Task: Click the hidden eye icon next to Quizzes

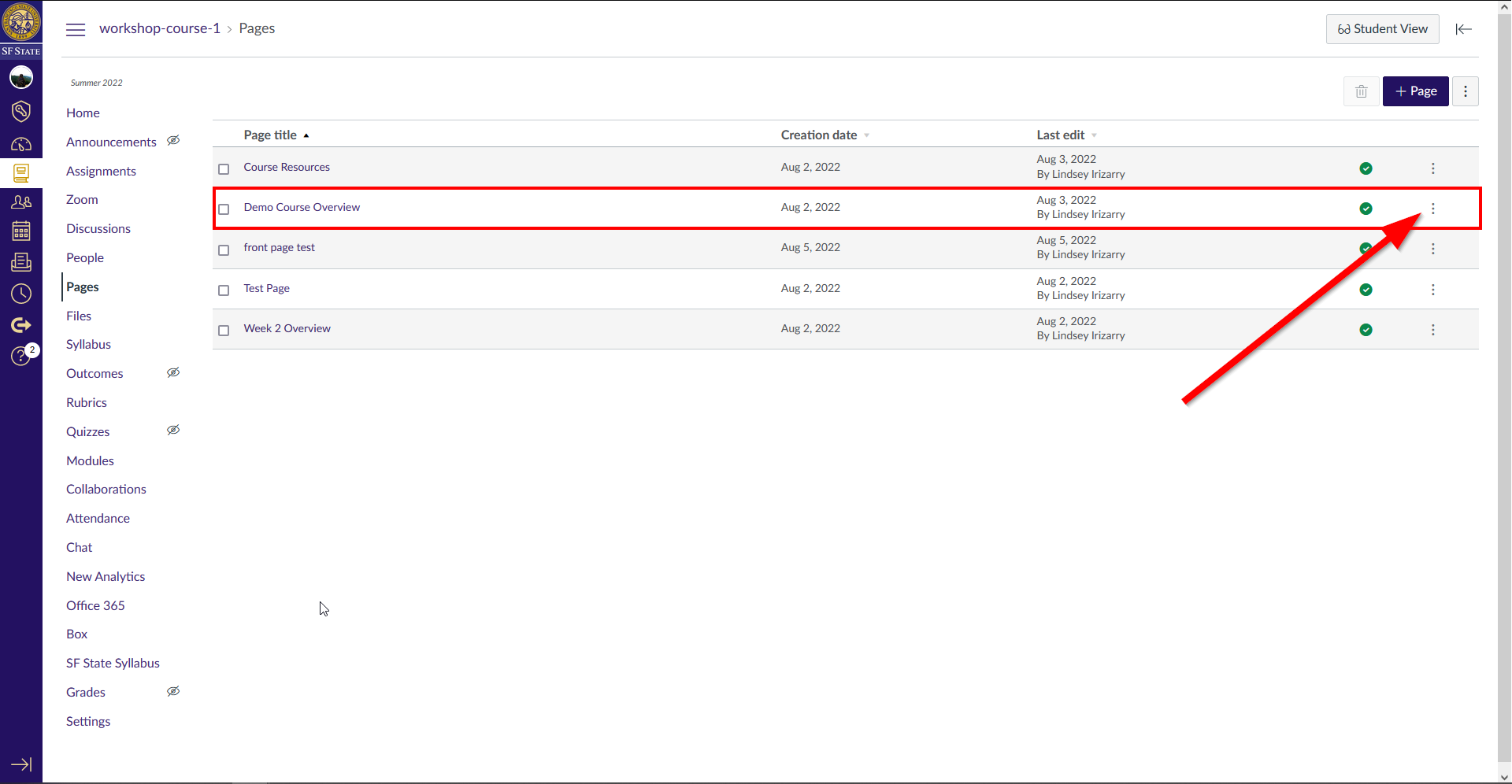Action: [x=173, y=430]
